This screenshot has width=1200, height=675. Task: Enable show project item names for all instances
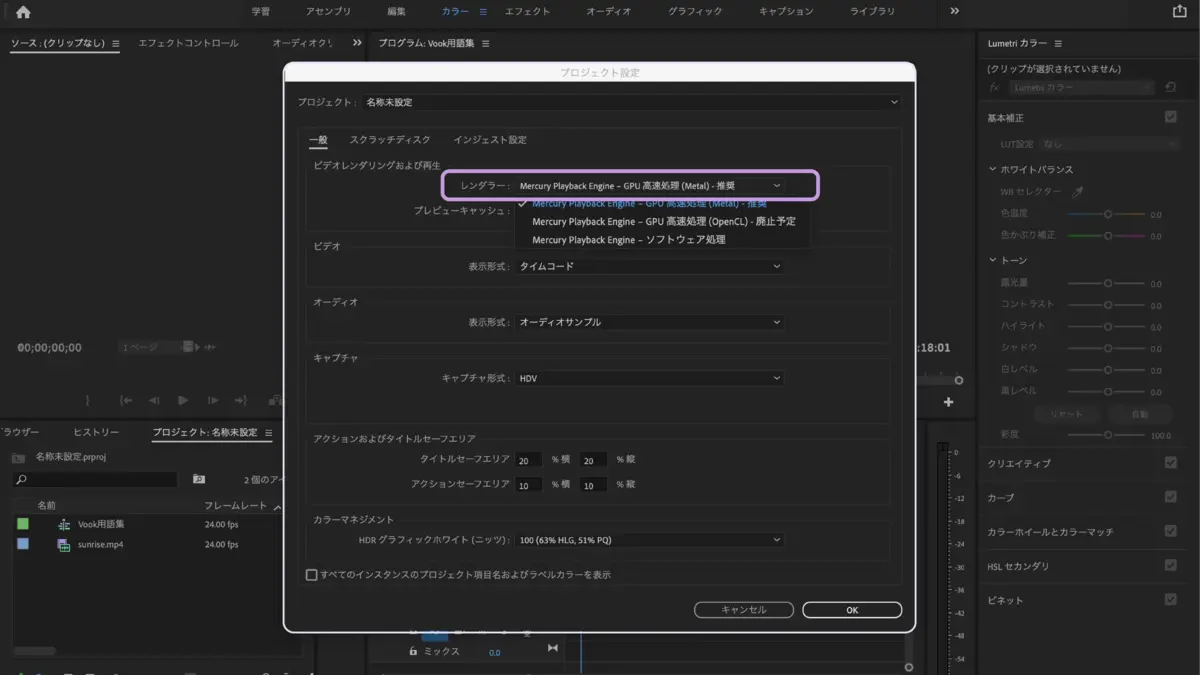[311, 575]
